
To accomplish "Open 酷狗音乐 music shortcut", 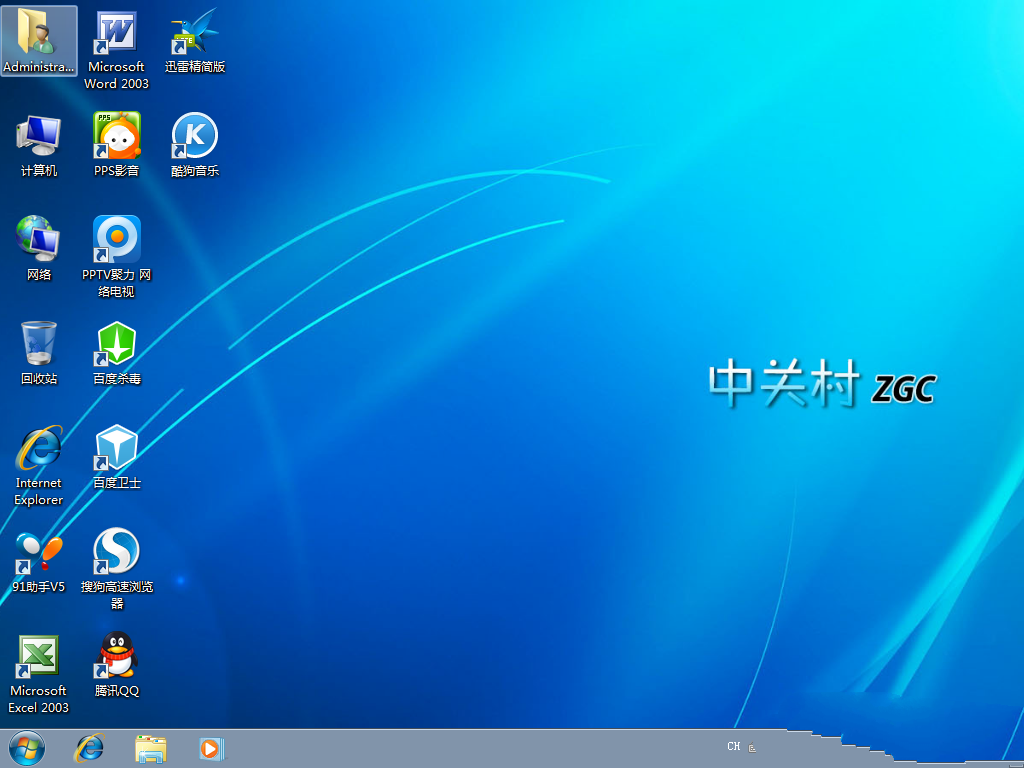I will point(195,145).
